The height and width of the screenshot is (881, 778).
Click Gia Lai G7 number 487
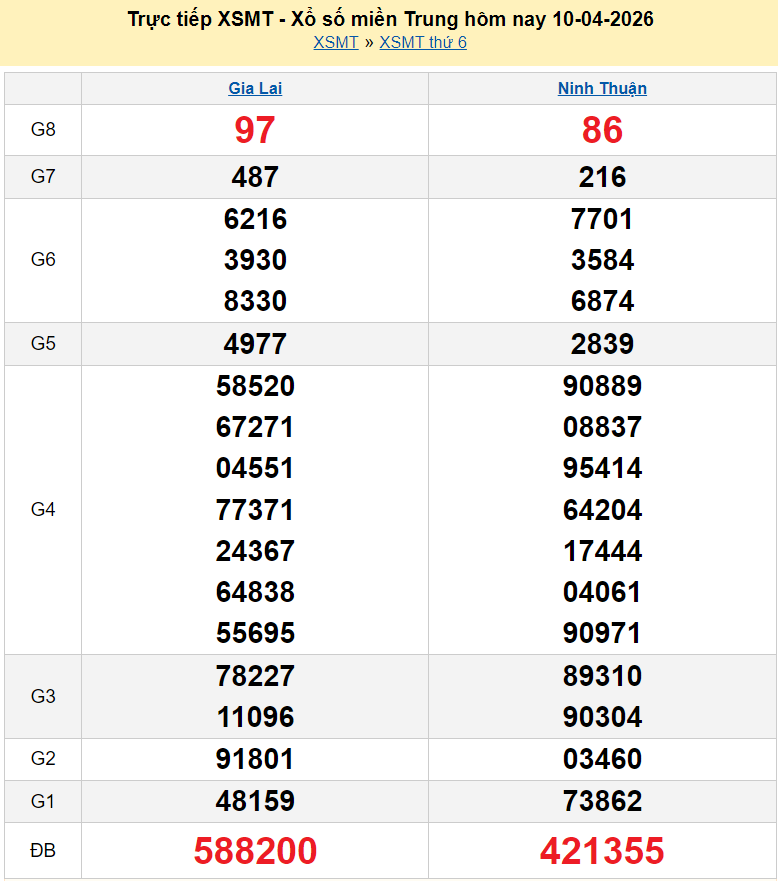pyautogui.click(x=255, y=177)
